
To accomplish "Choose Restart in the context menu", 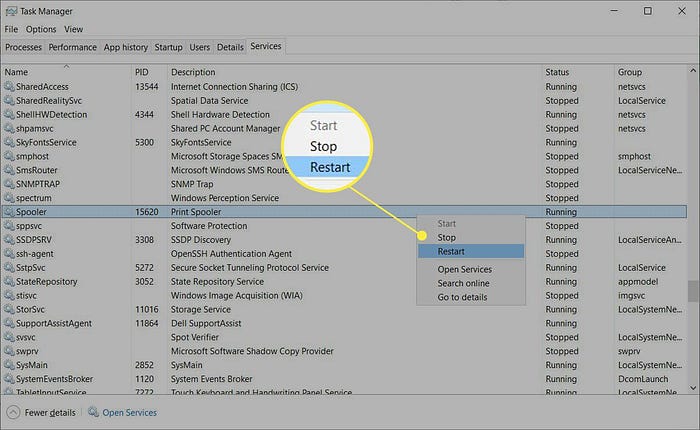I will point(471,251).
